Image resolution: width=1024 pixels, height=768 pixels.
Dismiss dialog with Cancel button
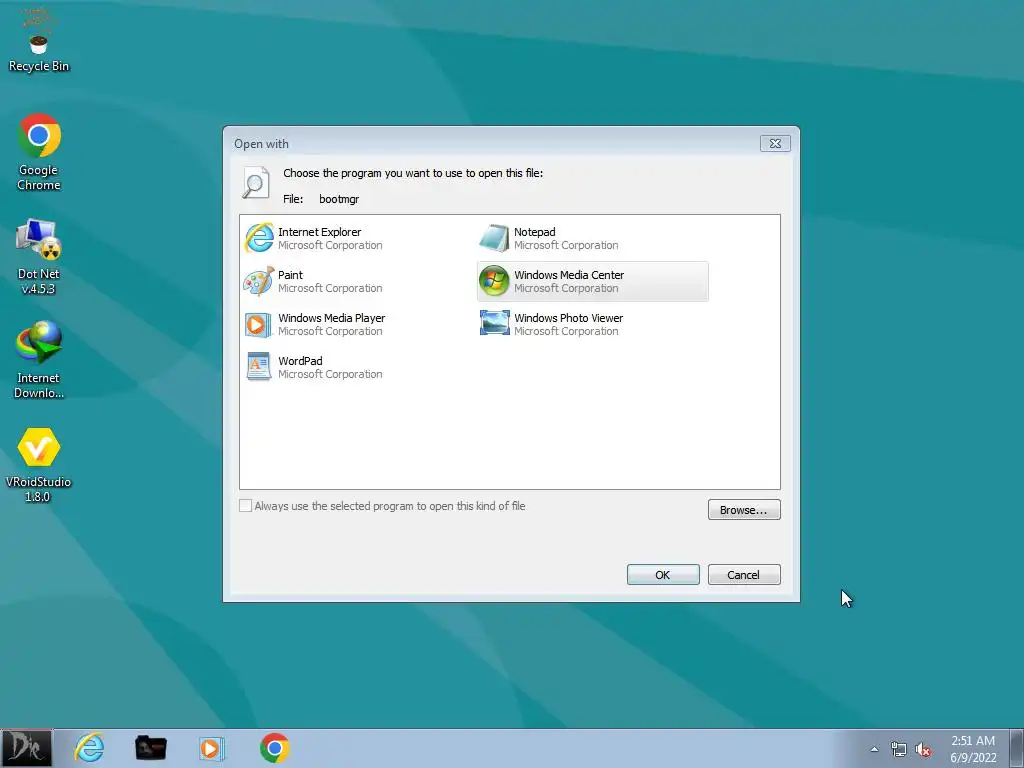click(744, 575)
